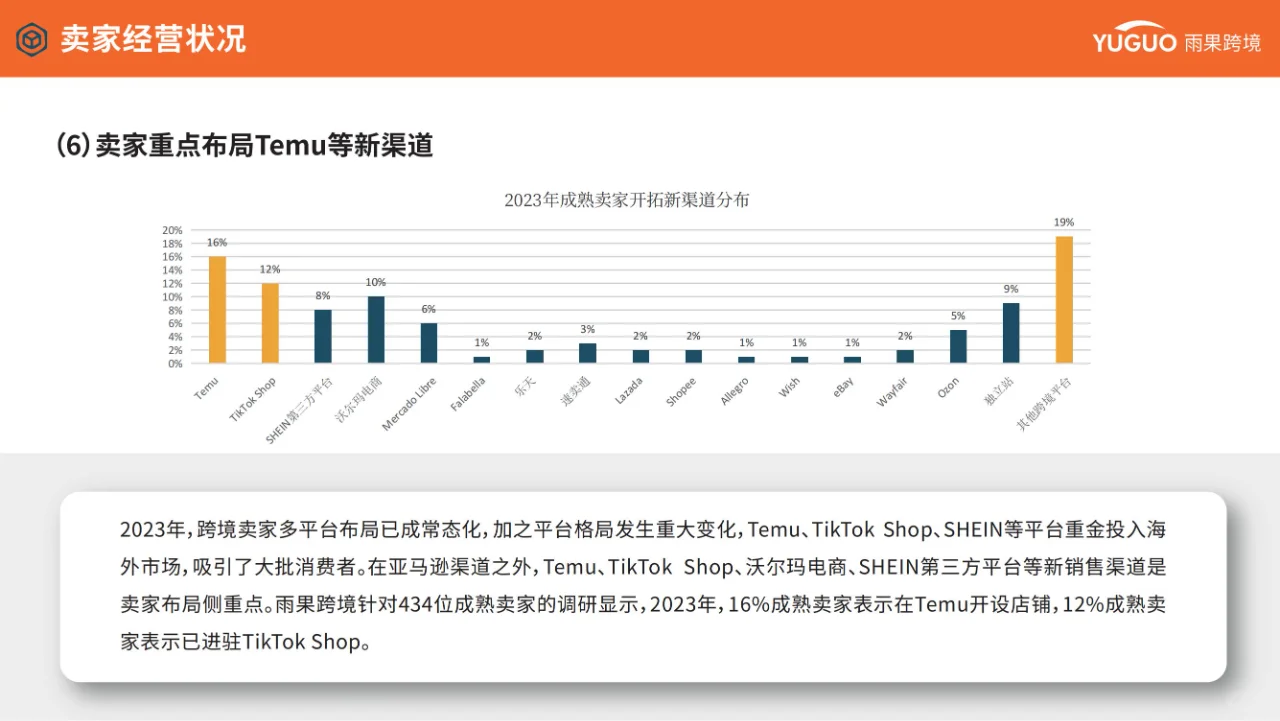Click the 沃尔玛电商 10% bar
This screenshot has height=721, width=1280.
pos(376,330)
